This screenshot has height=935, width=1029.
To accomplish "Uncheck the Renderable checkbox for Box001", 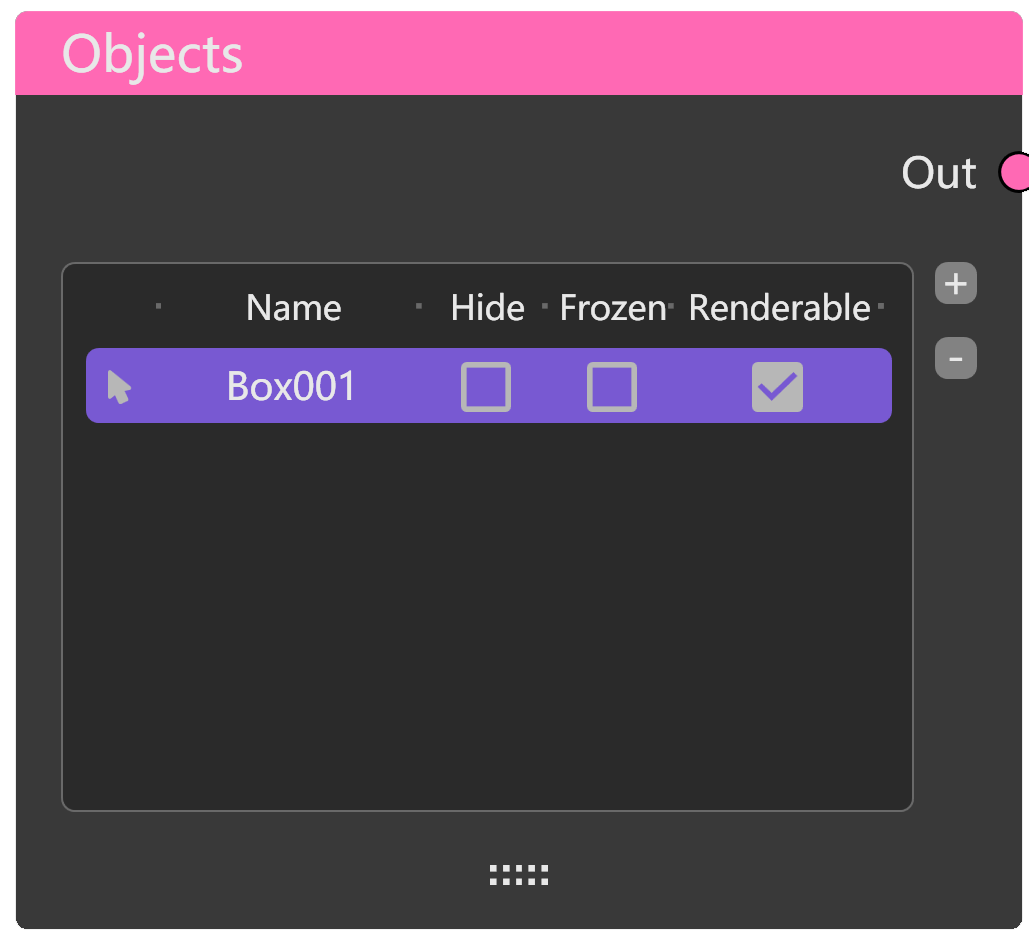I will [777, 387].
